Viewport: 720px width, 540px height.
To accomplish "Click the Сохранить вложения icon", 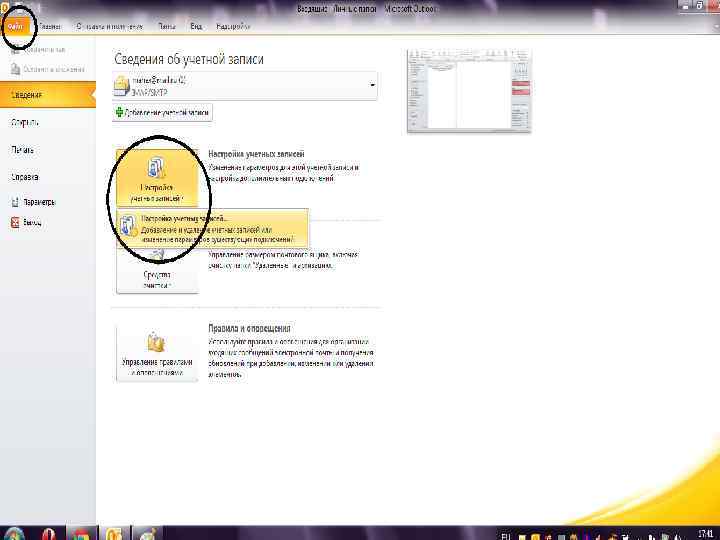I will click(x=16, y=69).
